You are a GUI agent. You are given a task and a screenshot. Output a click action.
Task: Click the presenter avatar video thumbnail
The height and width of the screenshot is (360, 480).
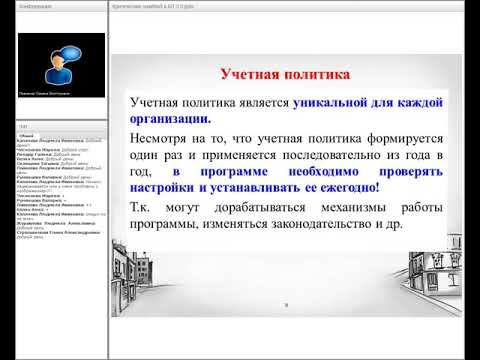coord(61,65)
